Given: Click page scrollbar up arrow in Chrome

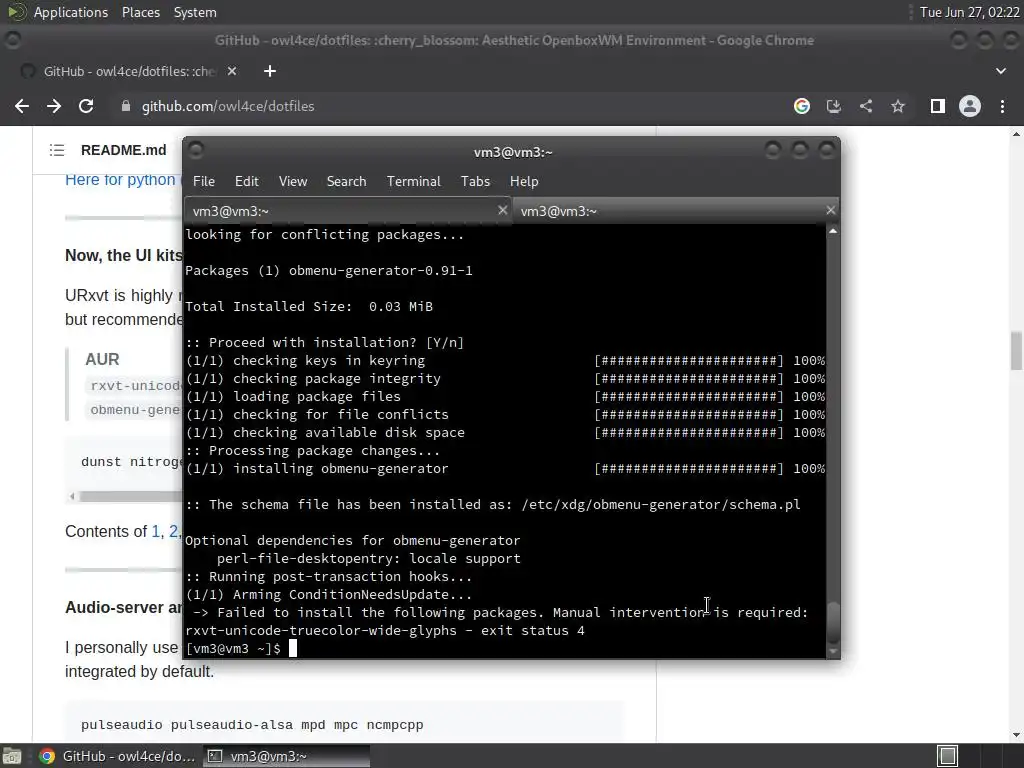Looking at the screenshot, I should pyautogui.click(x=1016, y=134).
